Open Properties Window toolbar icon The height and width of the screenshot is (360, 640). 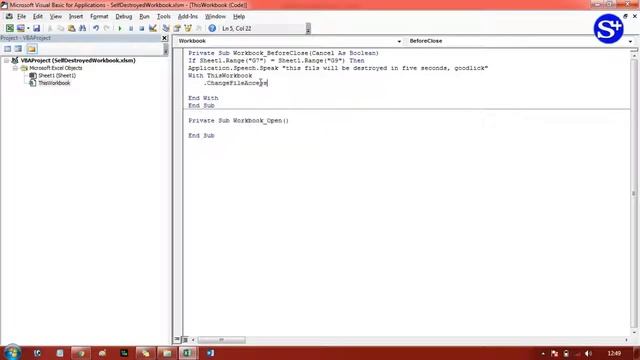coord(177,28)
